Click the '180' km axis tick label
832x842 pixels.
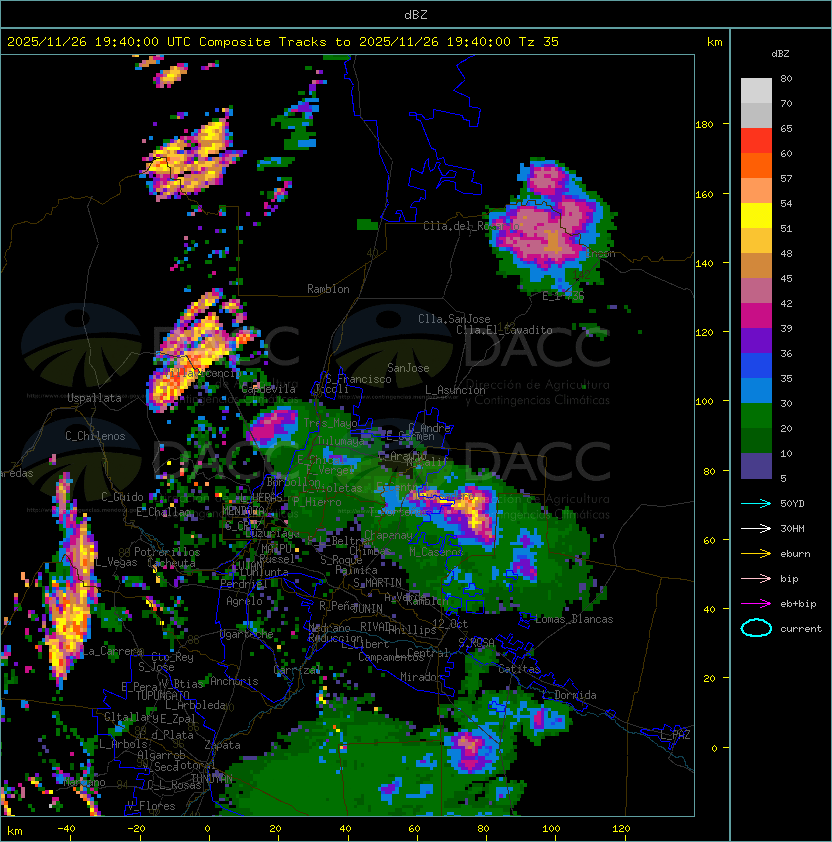pyautogui.click(x=704, y=124)
